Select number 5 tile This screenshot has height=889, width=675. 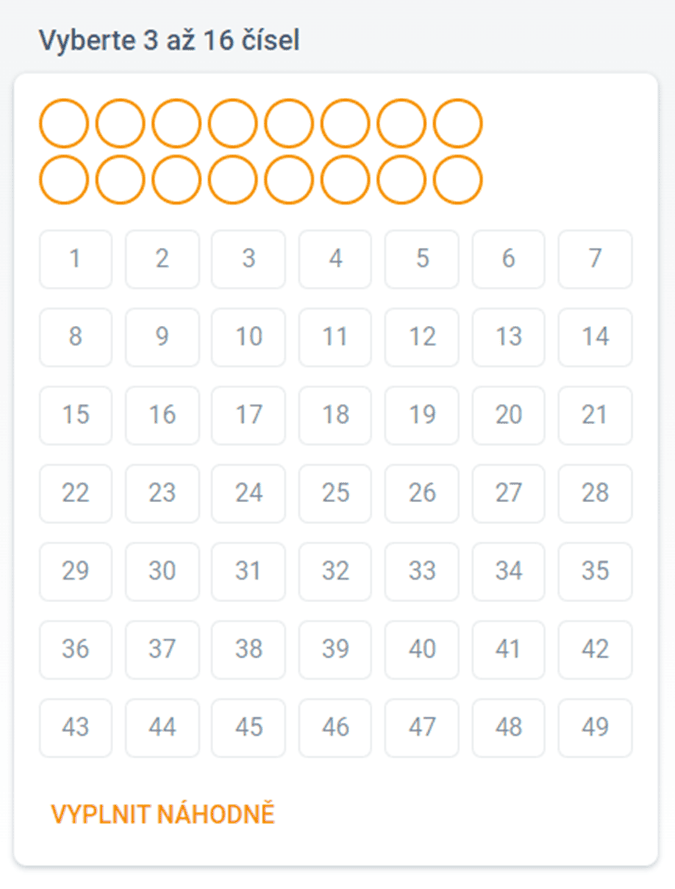422,259
